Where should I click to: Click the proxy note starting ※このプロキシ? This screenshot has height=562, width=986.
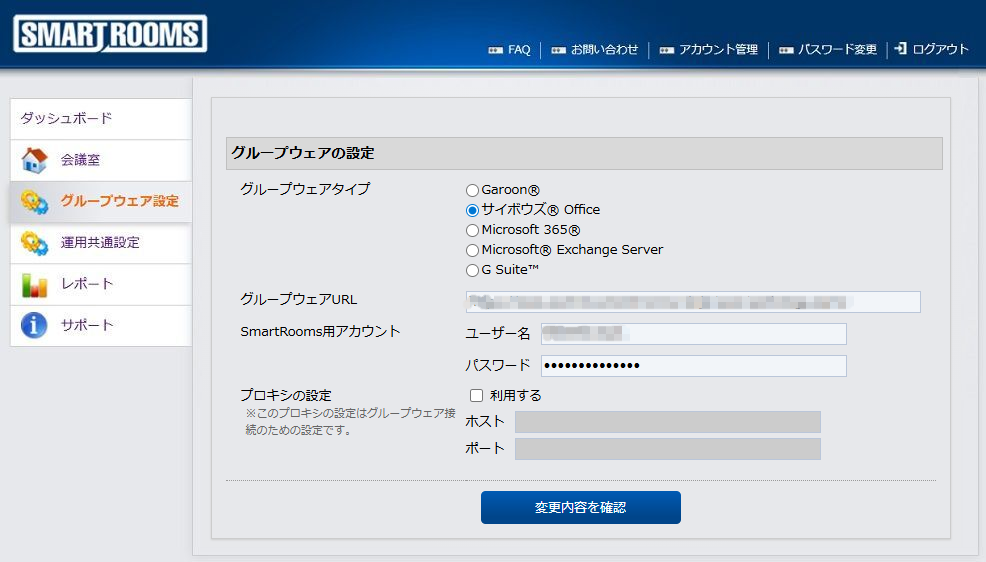tap(350, 422)
